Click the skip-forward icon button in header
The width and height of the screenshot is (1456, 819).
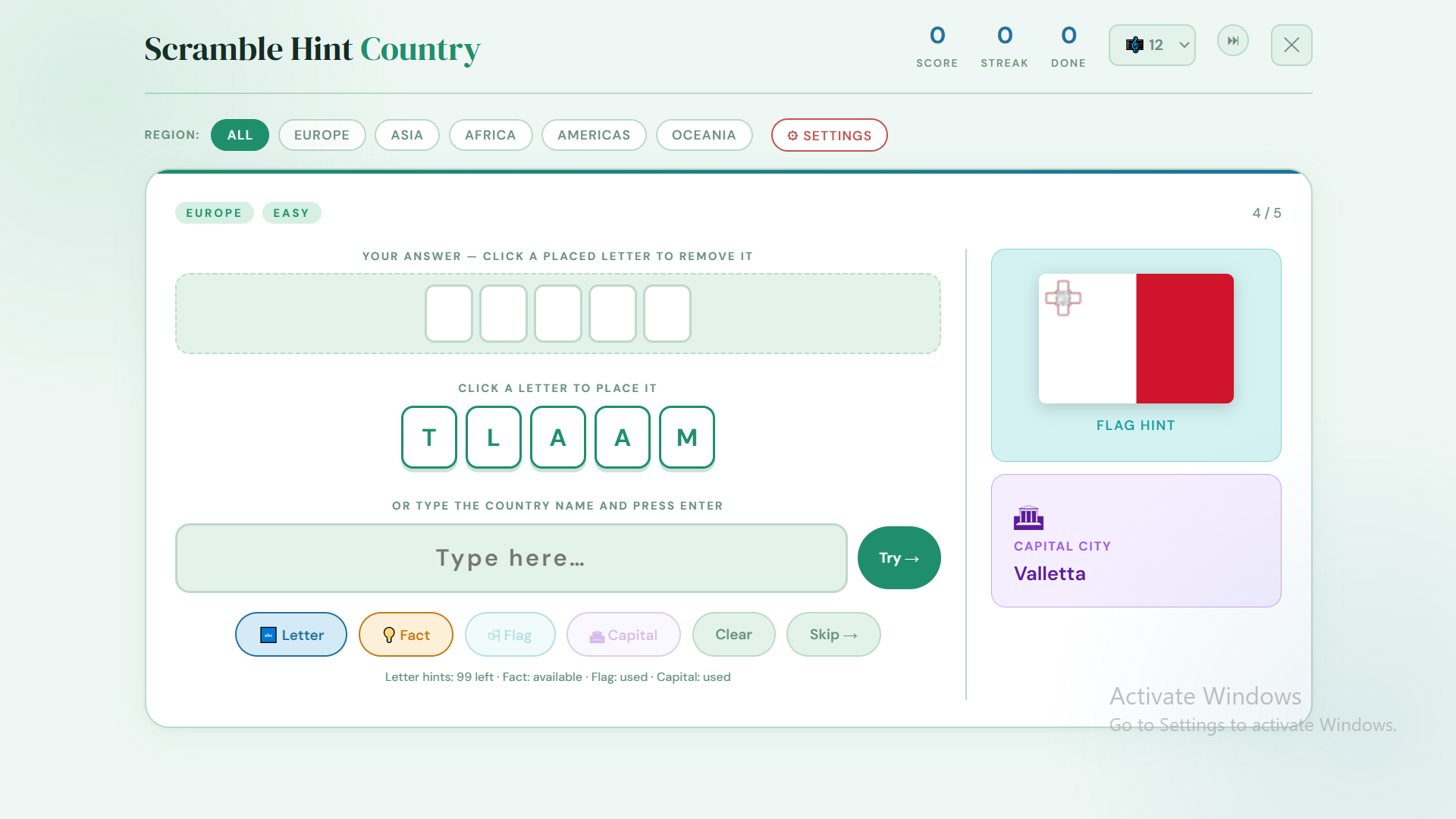(x=1232, y=41)
